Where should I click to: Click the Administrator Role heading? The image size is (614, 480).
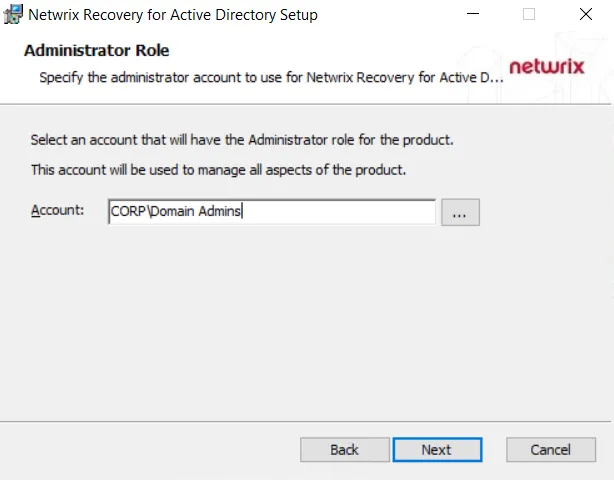pyautogui.click(x=97, y=51)
